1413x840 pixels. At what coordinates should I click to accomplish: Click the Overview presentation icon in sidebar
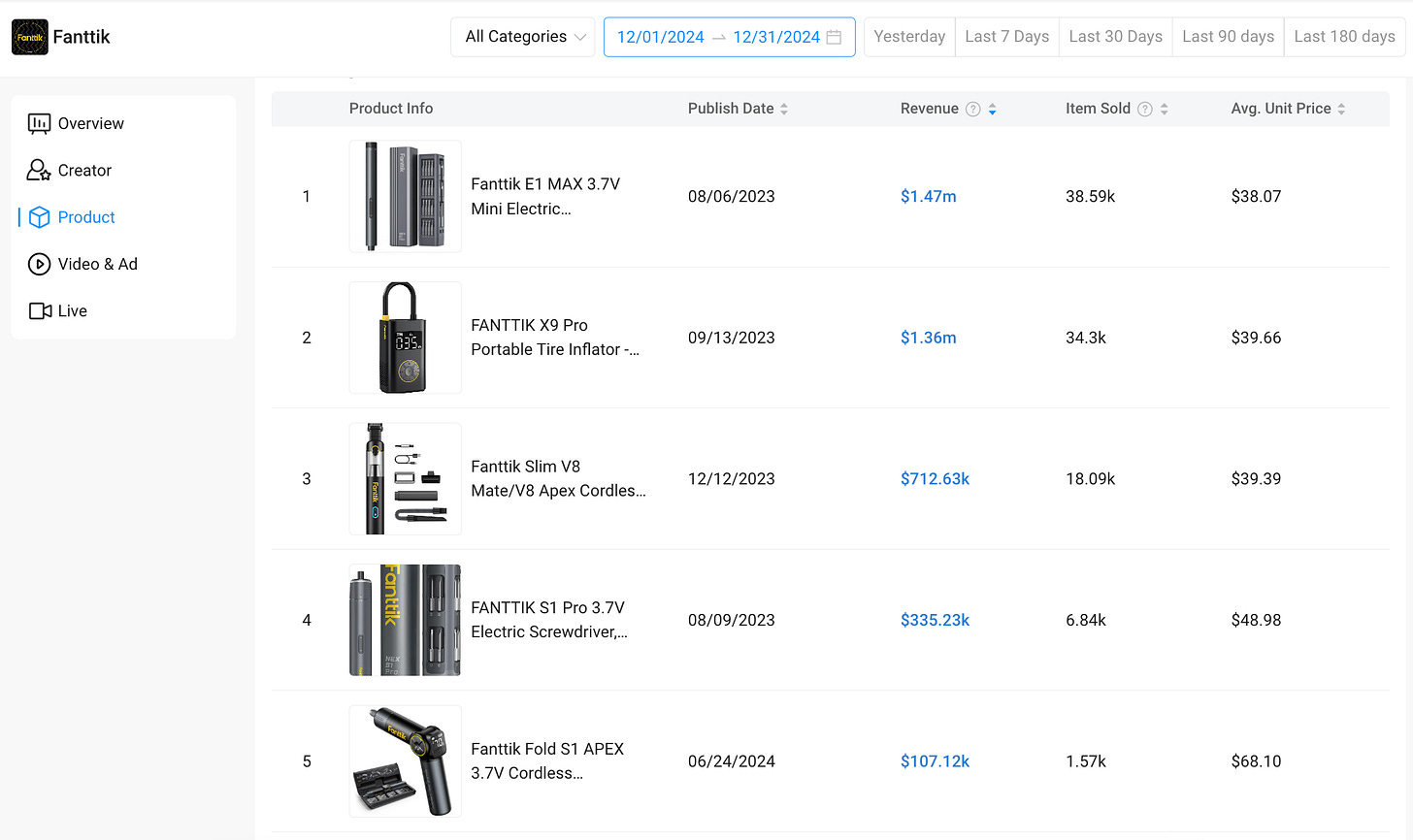click(39, 123)
